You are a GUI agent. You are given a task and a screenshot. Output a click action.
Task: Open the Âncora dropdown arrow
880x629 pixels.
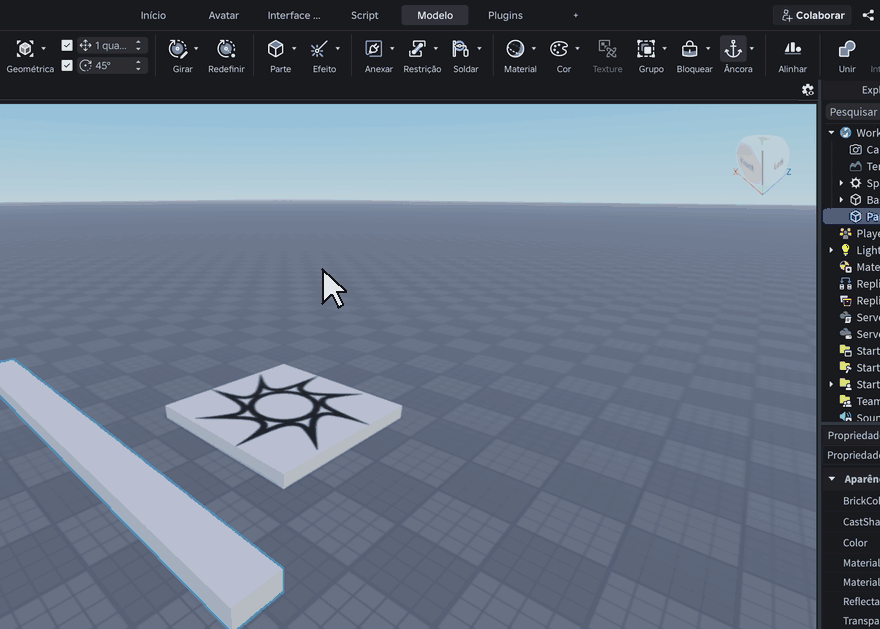coord(751,49)
